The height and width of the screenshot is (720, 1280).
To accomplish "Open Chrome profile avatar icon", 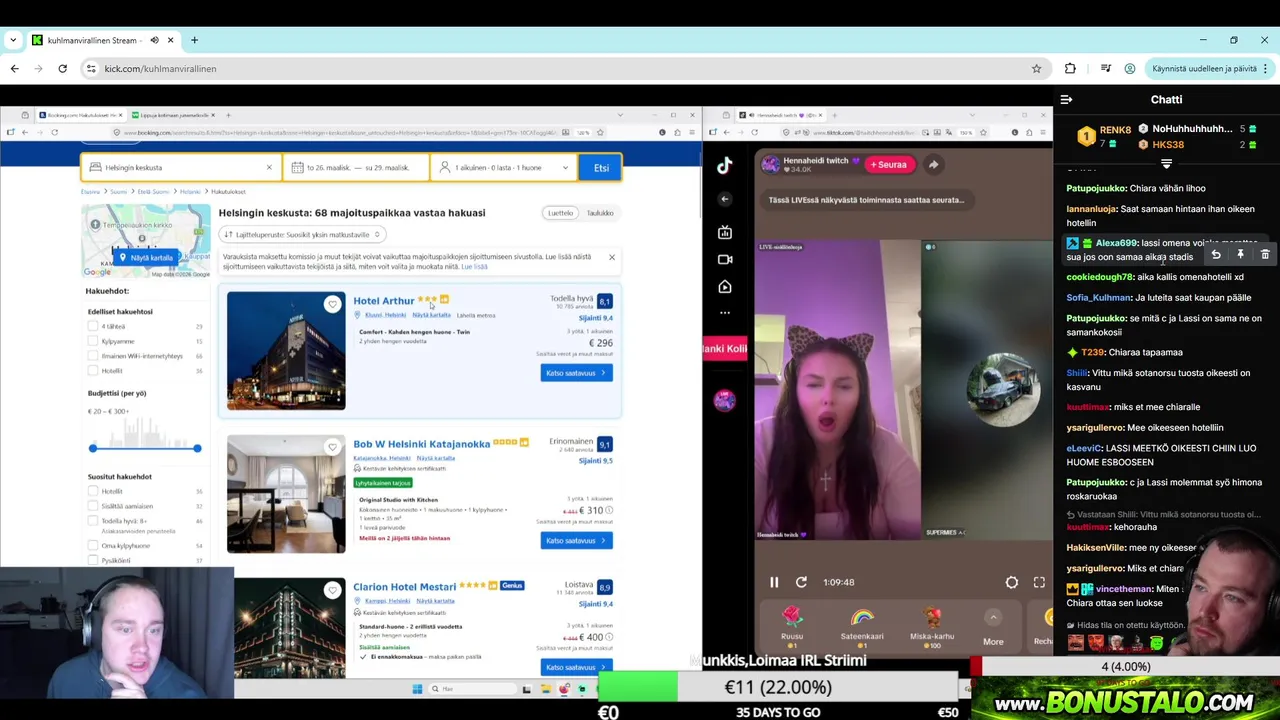I will [1130, 69].
